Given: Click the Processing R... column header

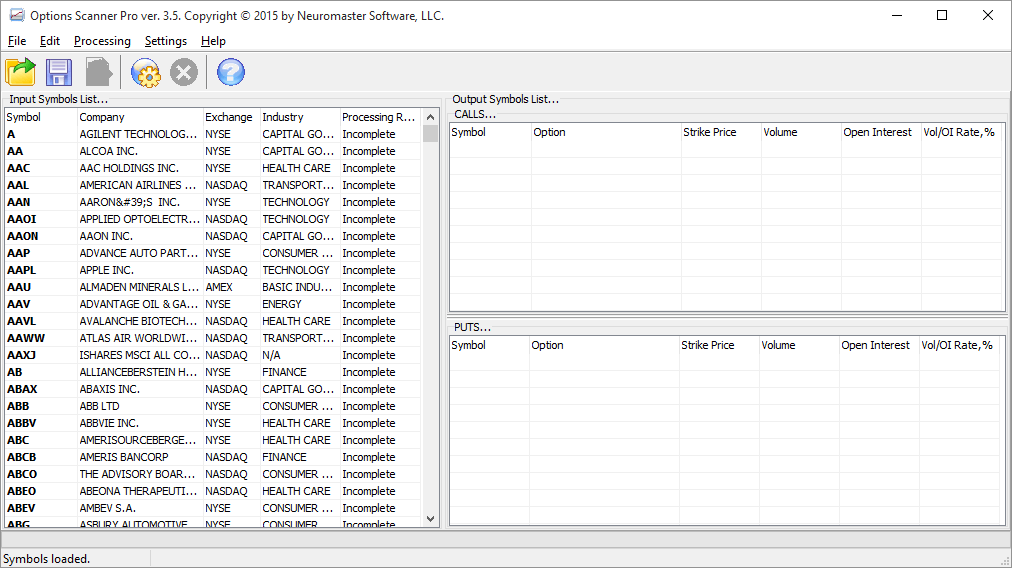Looking at the screenshot, I should click(380, 117).
